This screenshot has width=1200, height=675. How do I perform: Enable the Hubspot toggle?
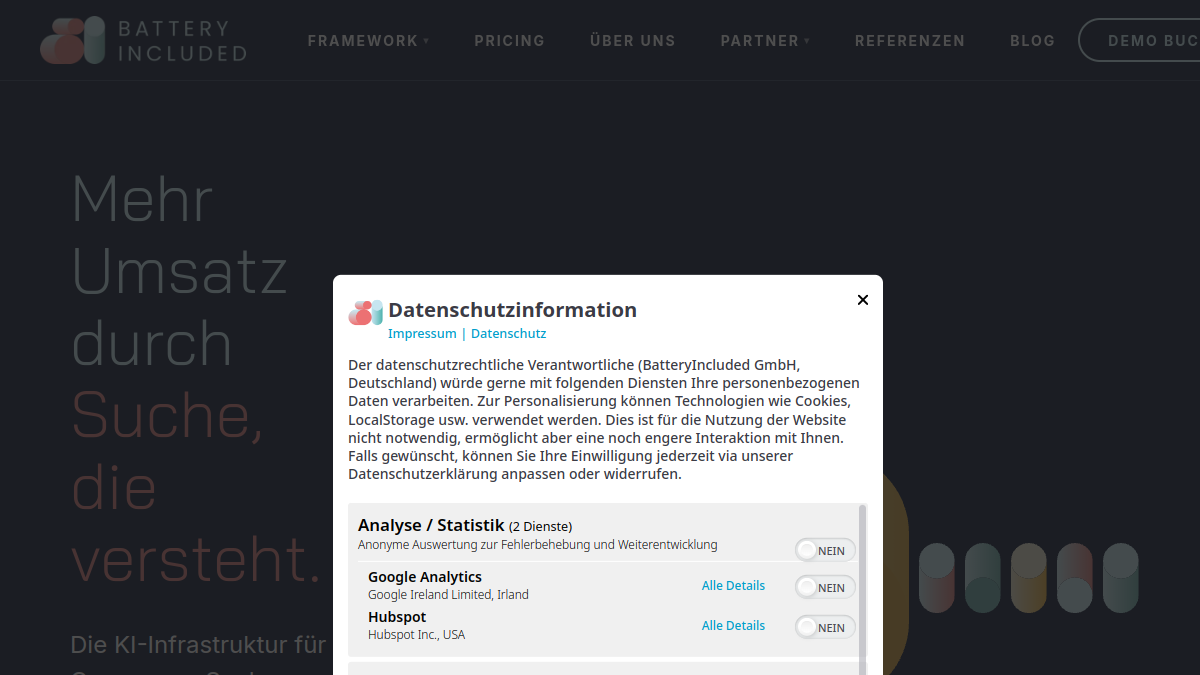click(825, 627)
